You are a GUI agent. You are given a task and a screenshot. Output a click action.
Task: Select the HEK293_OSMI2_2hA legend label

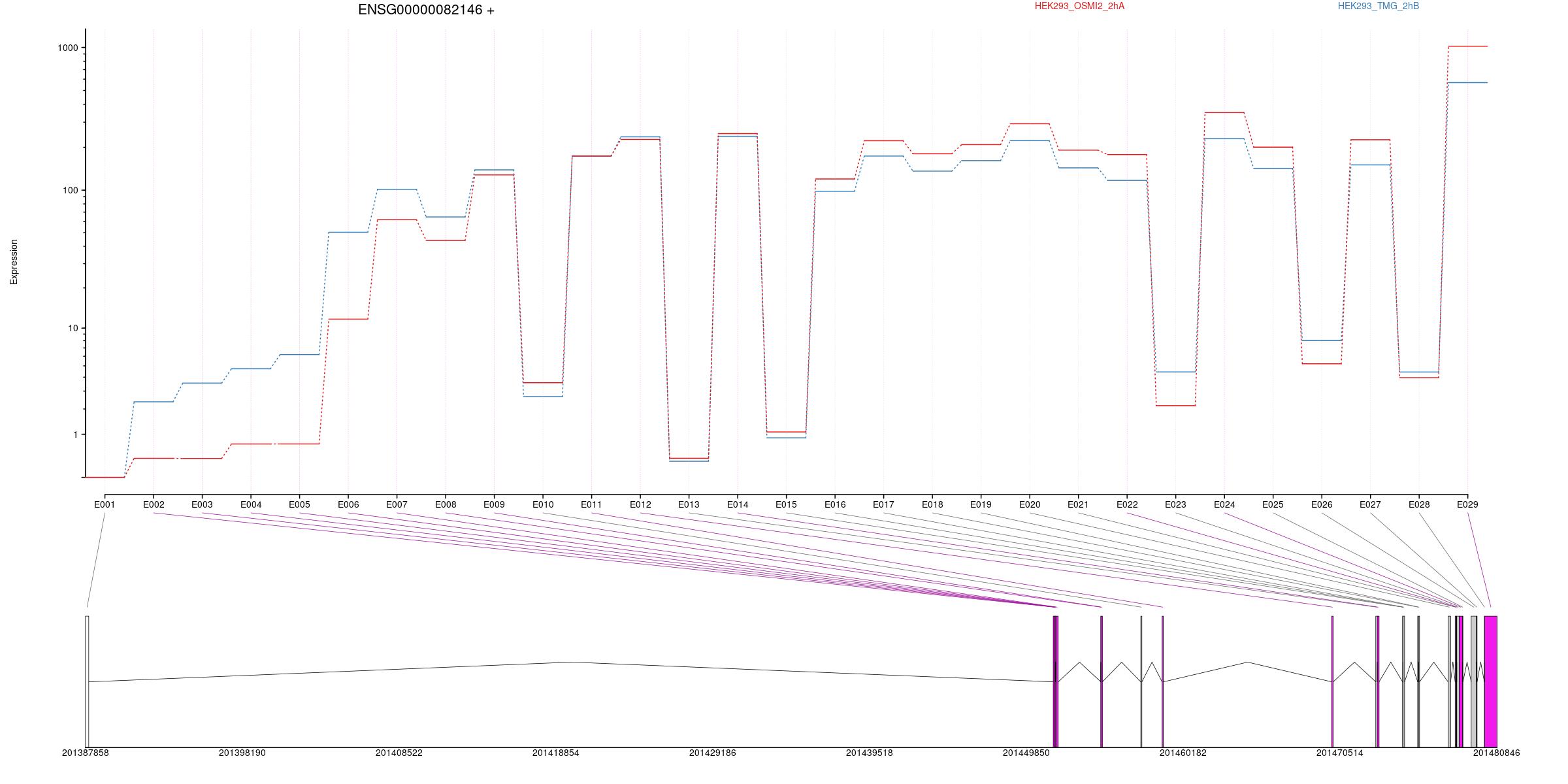pos(1079,6)
